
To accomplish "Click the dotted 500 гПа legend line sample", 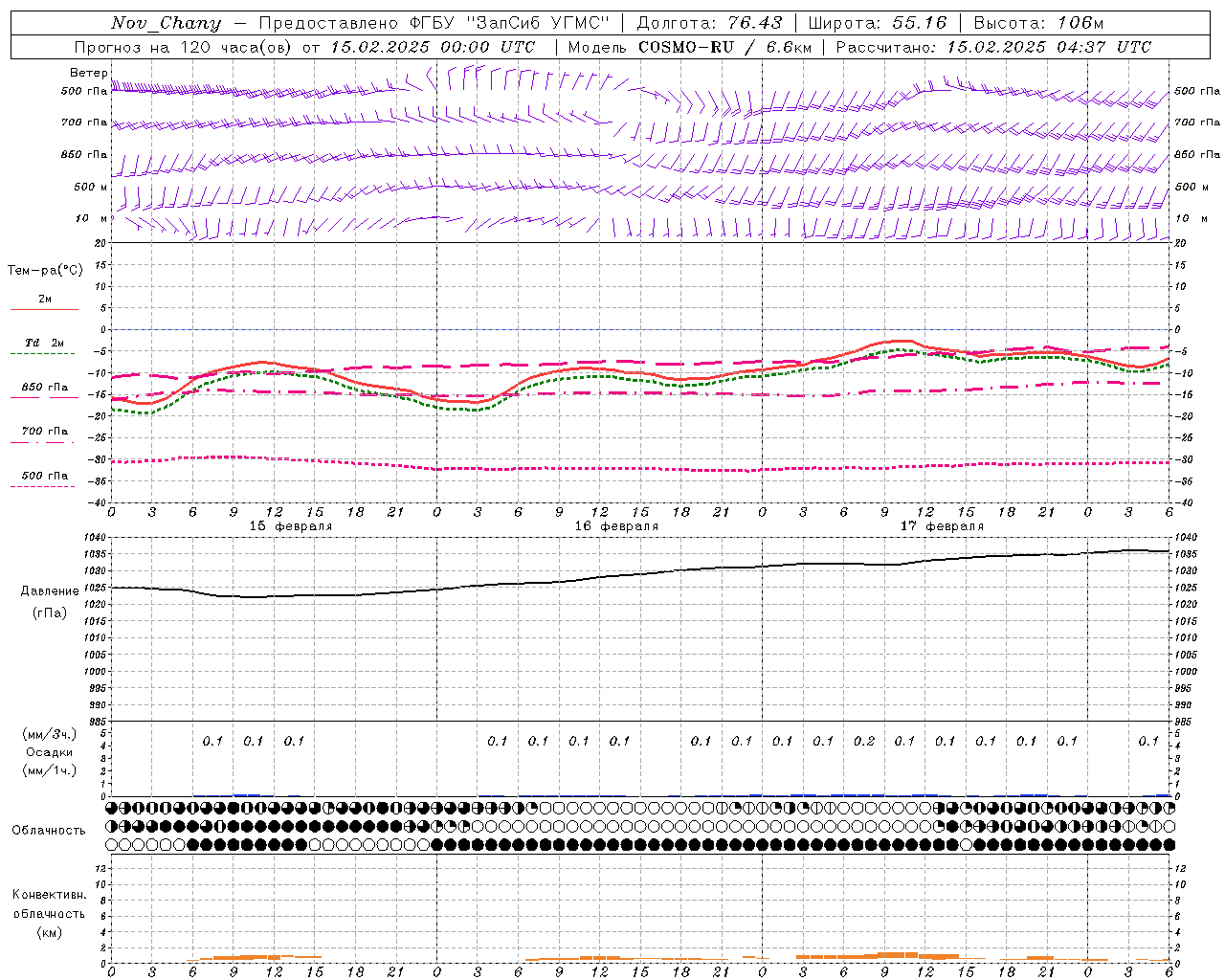I will pyautogui.click(x=45, y=486).
